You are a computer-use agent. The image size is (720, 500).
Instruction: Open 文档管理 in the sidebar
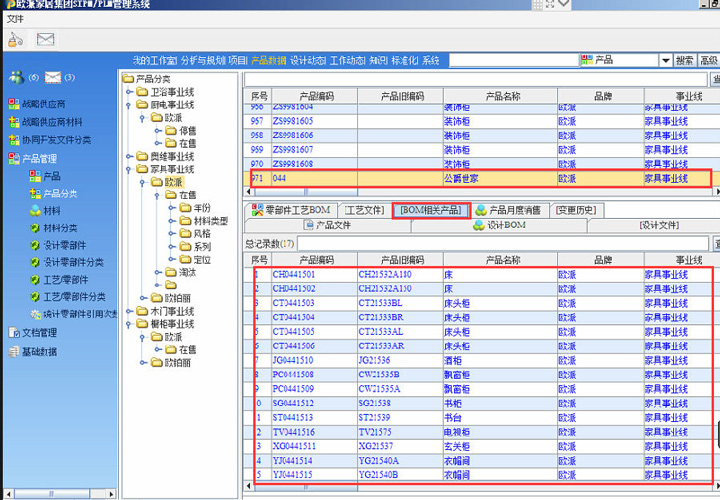click(x=38, y=333)
